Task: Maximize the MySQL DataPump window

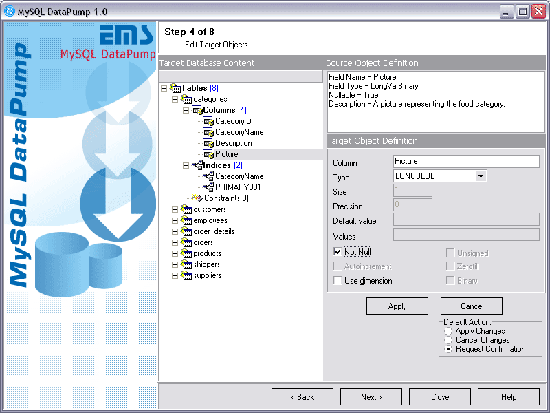Action: (x=523, y=12)
